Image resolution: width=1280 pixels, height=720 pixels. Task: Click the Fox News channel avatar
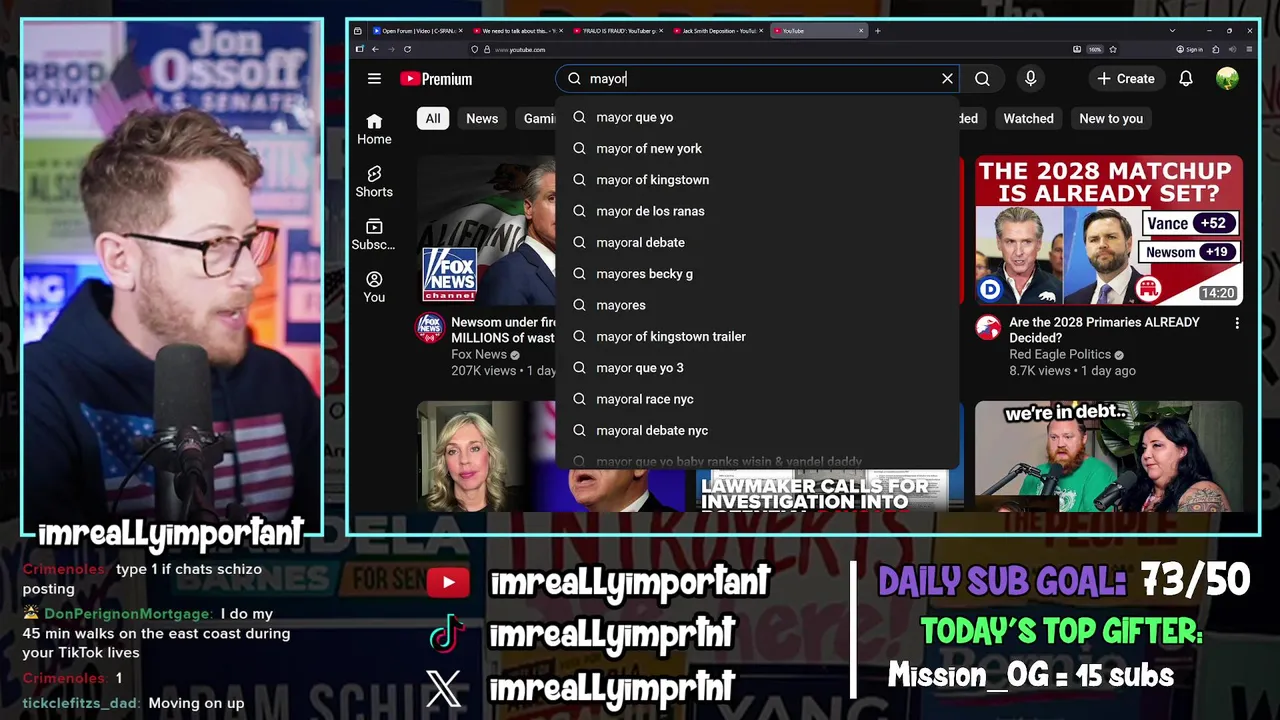pos(430,328)
